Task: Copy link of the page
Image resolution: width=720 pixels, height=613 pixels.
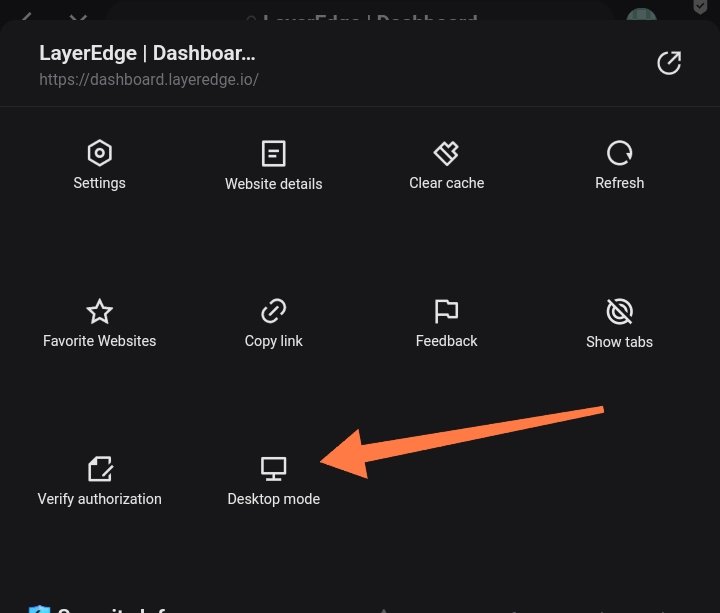Action: tap(274, 323)
